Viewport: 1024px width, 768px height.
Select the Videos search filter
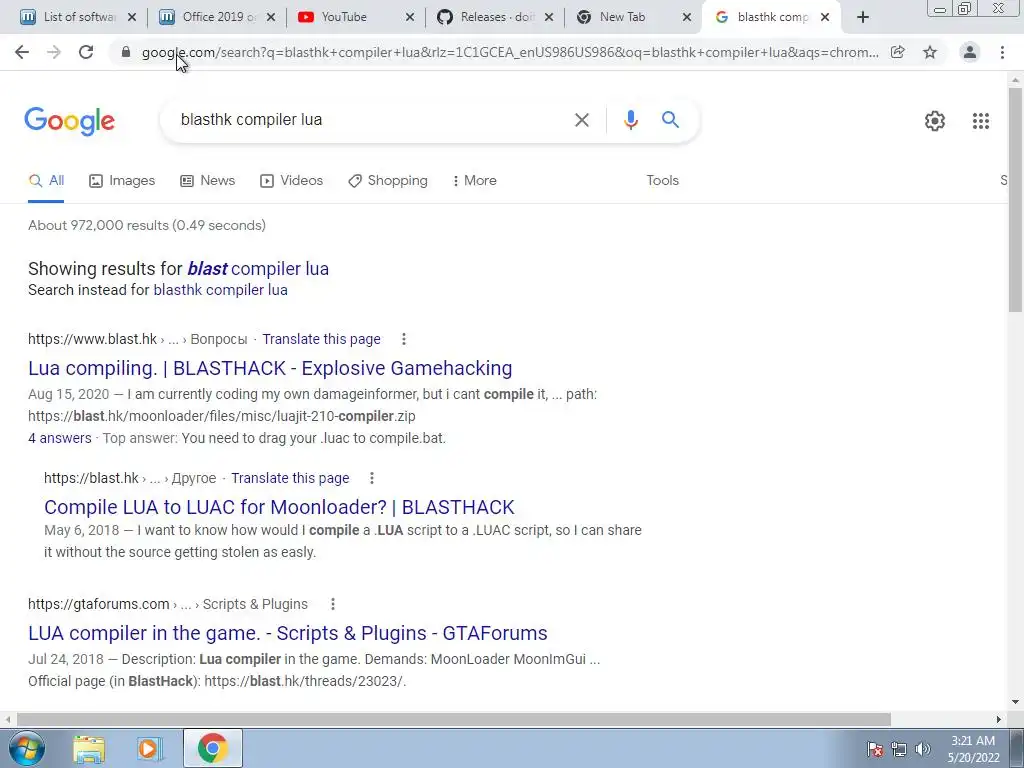[x=291, y=180]
